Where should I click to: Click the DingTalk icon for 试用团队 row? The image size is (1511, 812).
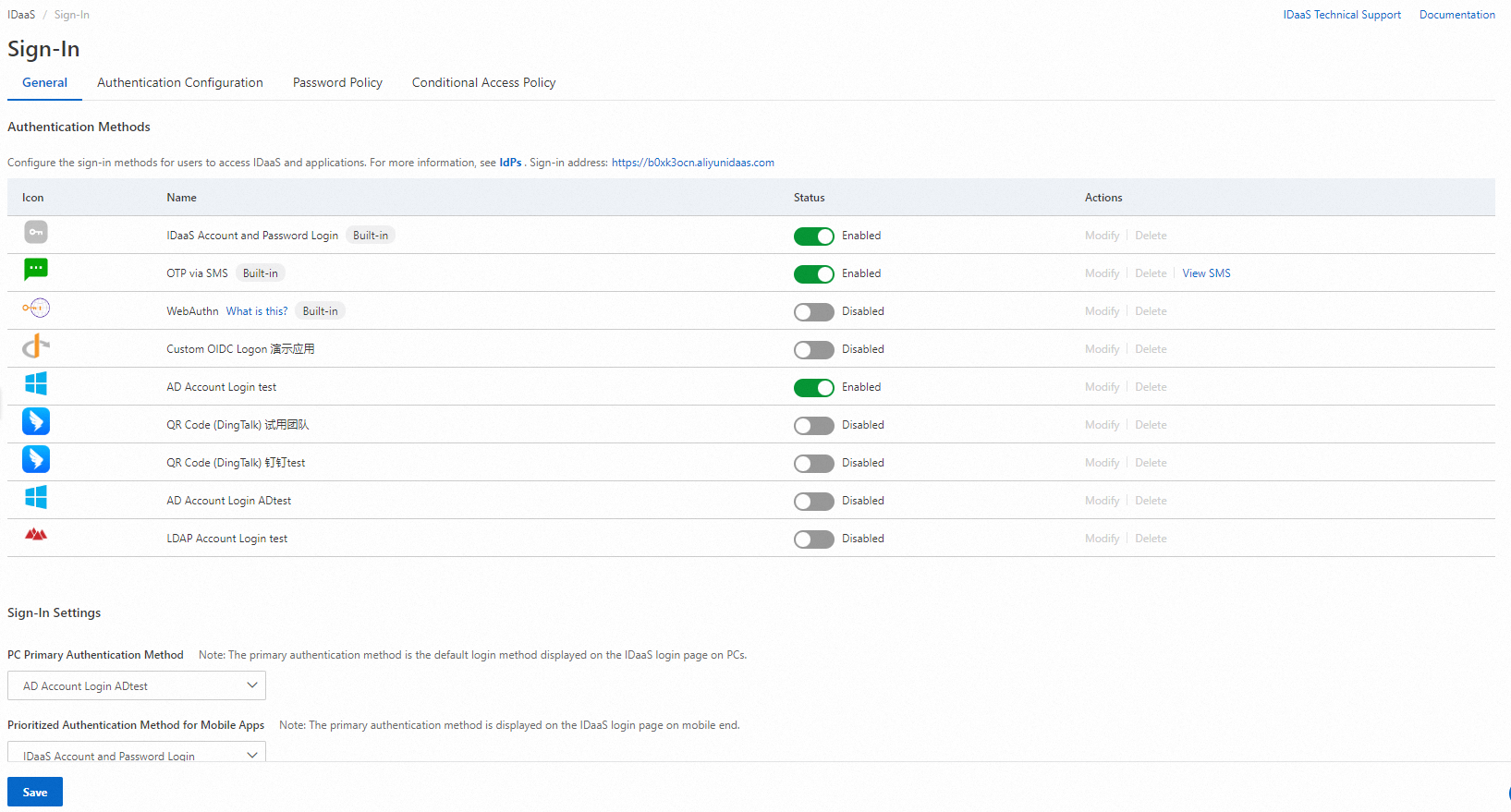click(x=36, y=421)
